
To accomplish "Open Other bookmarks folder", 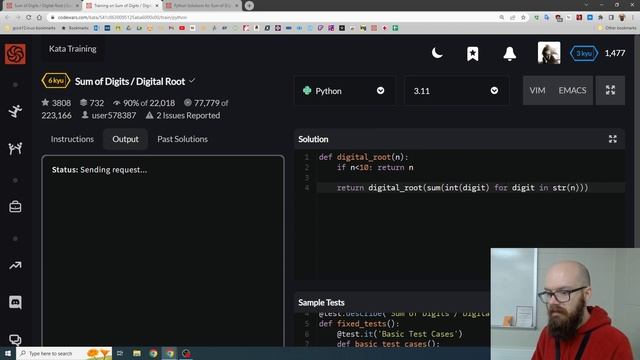I will 617,28.
